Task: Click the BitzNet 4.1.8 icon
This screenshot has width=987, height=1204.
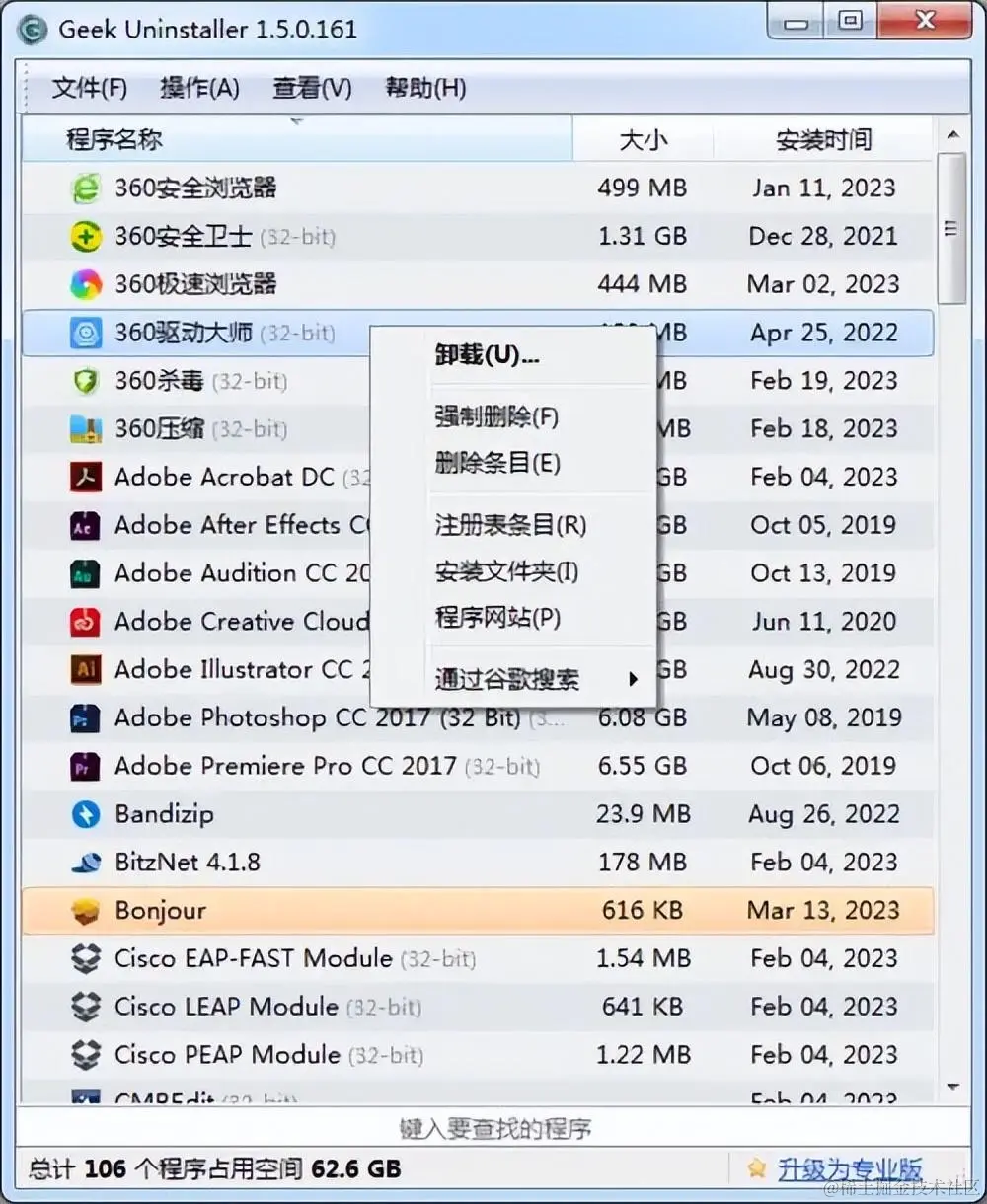Action: pos(86,863)
